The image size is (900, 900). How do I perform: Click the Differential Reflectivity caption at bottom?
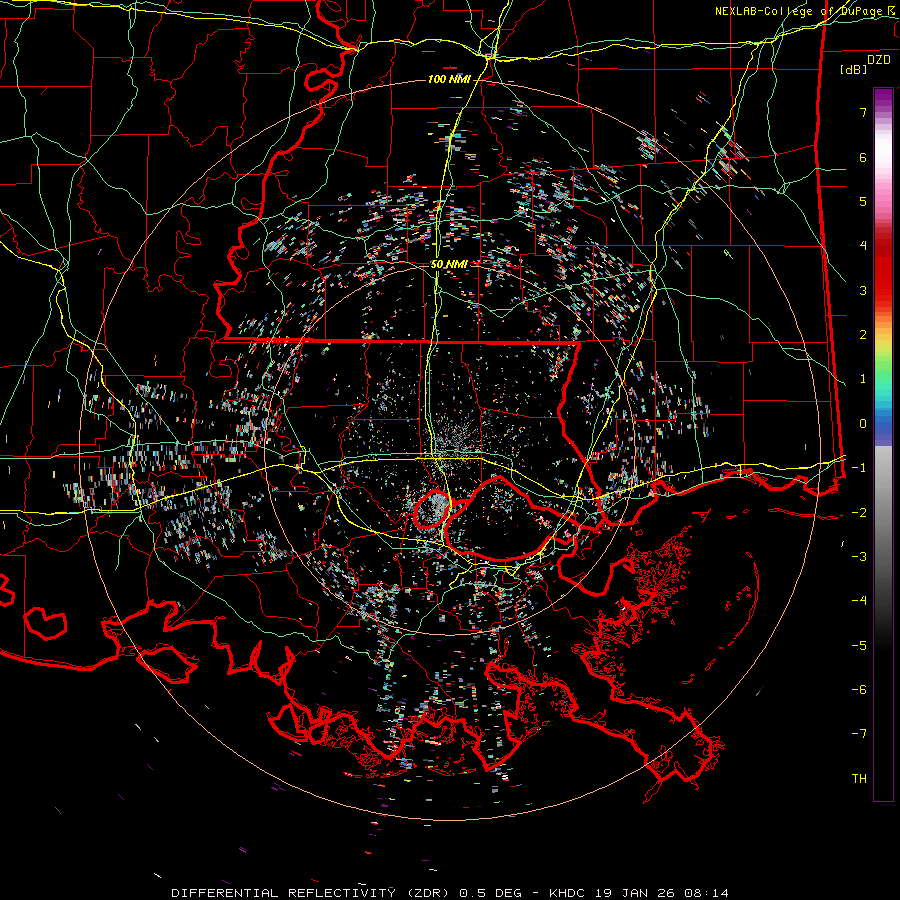(450, 893)
